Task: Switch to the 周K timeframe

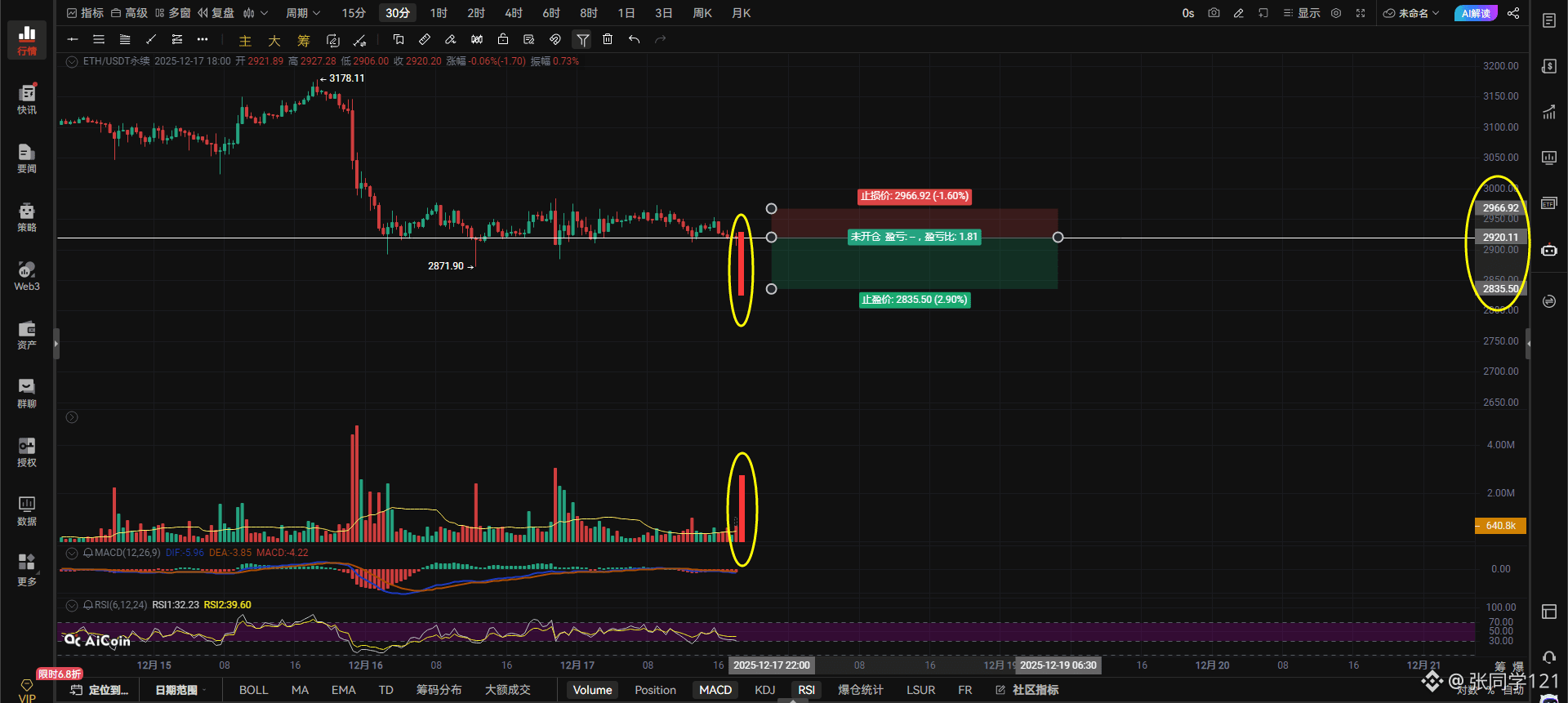Action: [x=702, y=13]
